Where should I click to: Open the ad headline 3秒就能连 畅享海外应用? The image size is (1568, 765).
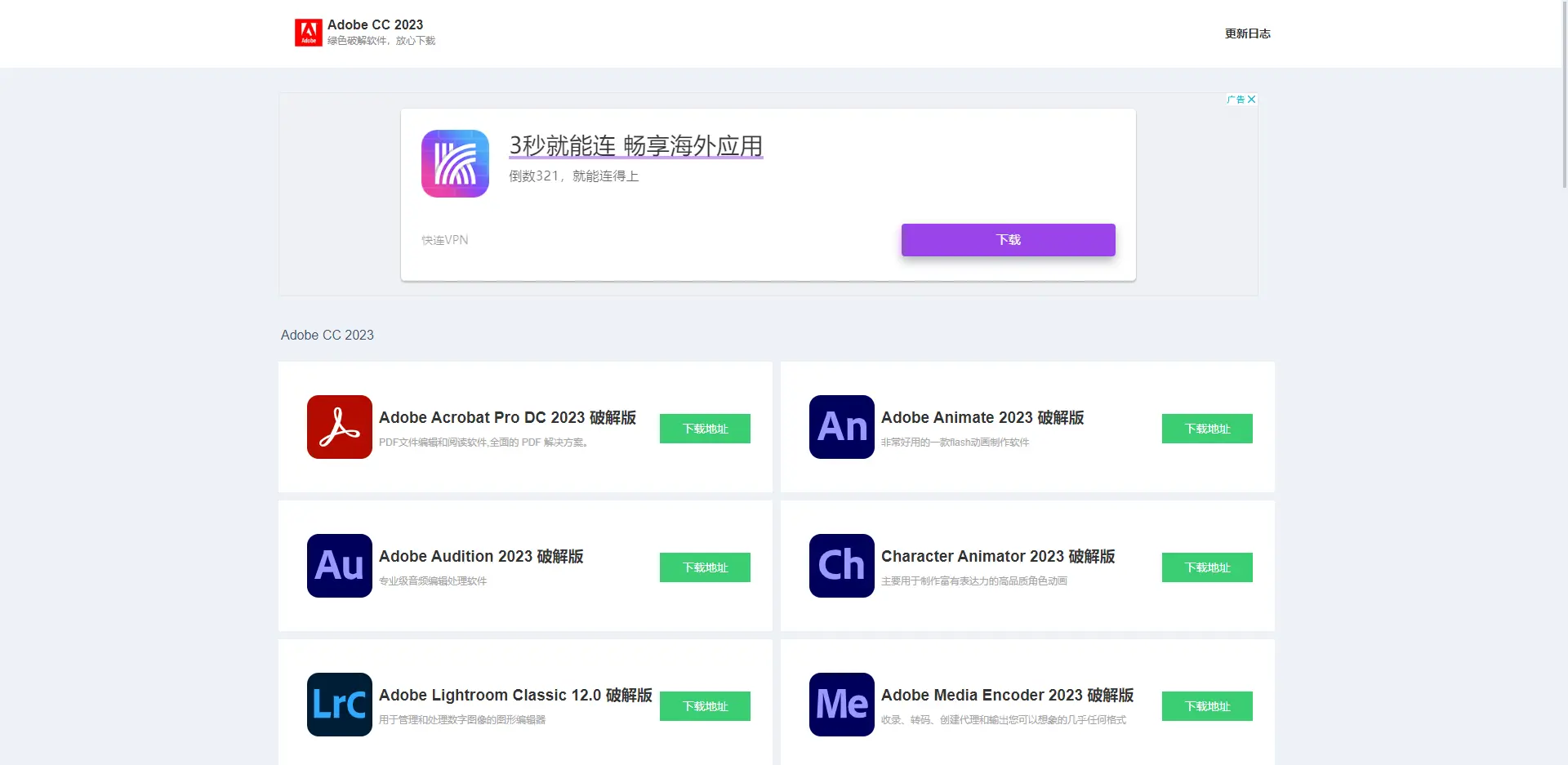(x=635, y=146)
